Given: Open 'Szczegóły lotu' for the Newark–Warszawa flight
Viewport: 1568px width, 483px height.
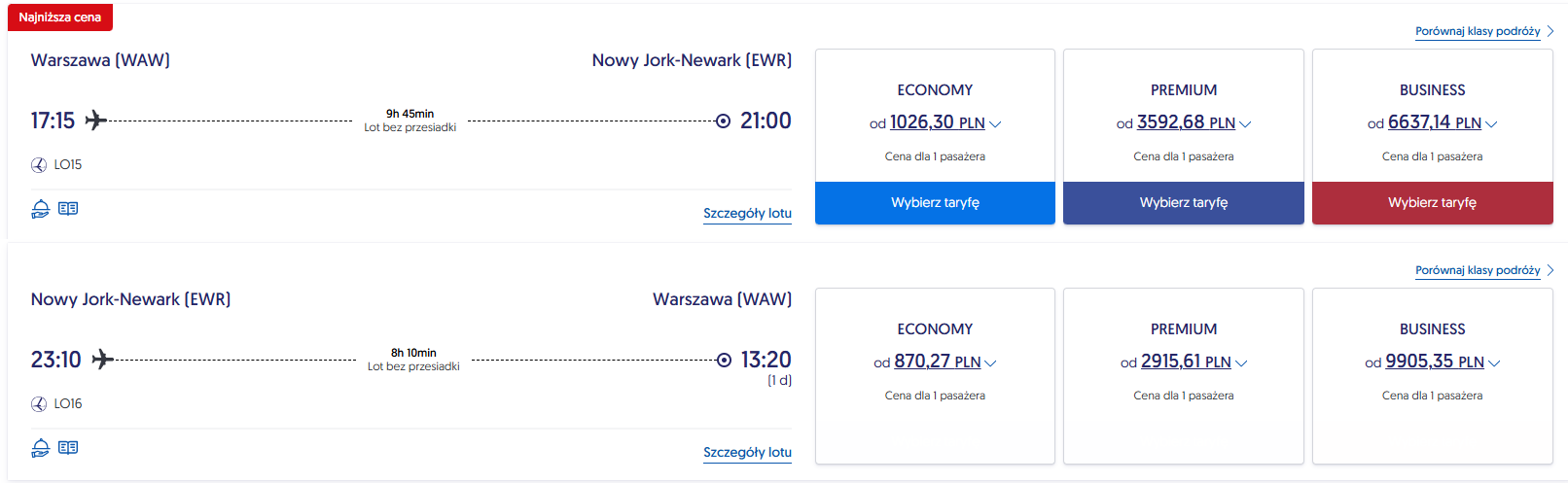Looking at the screenshot, I should pyautogui.click(x=747, y=453).
